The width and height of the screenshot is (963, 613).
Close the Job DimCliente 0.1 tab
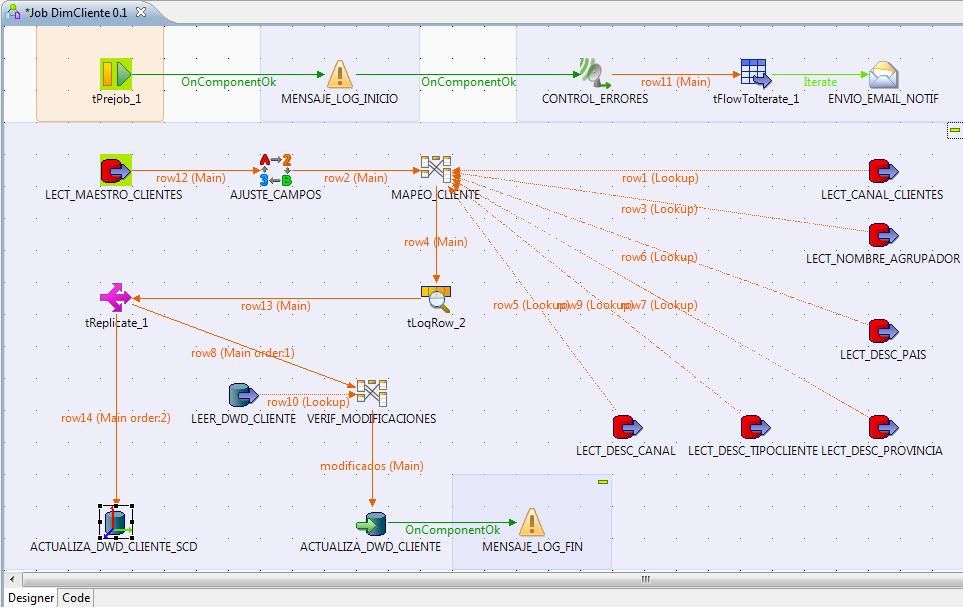141,12
